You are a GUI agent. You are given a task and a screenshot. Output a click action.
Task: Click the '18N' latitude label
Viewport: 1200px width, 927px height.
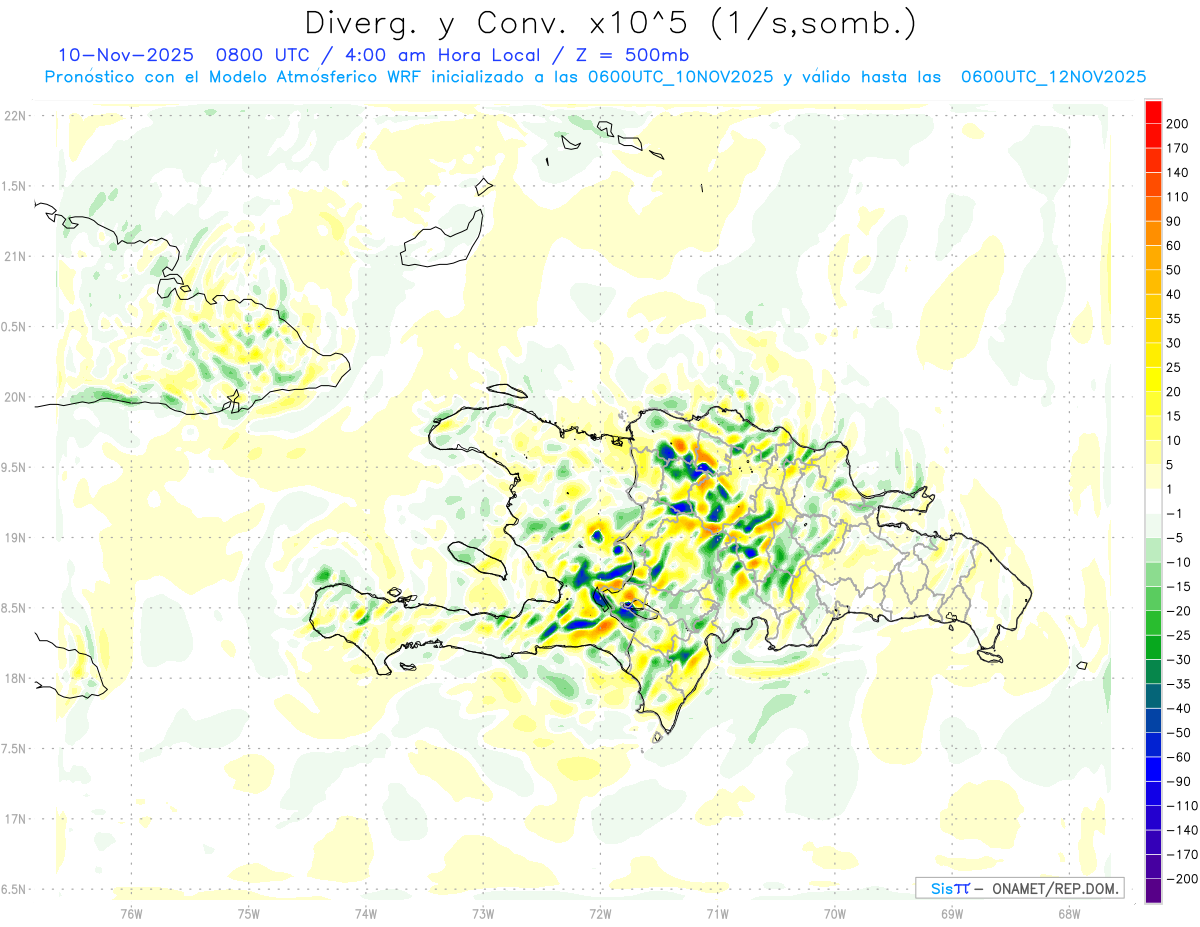(14, 678)
